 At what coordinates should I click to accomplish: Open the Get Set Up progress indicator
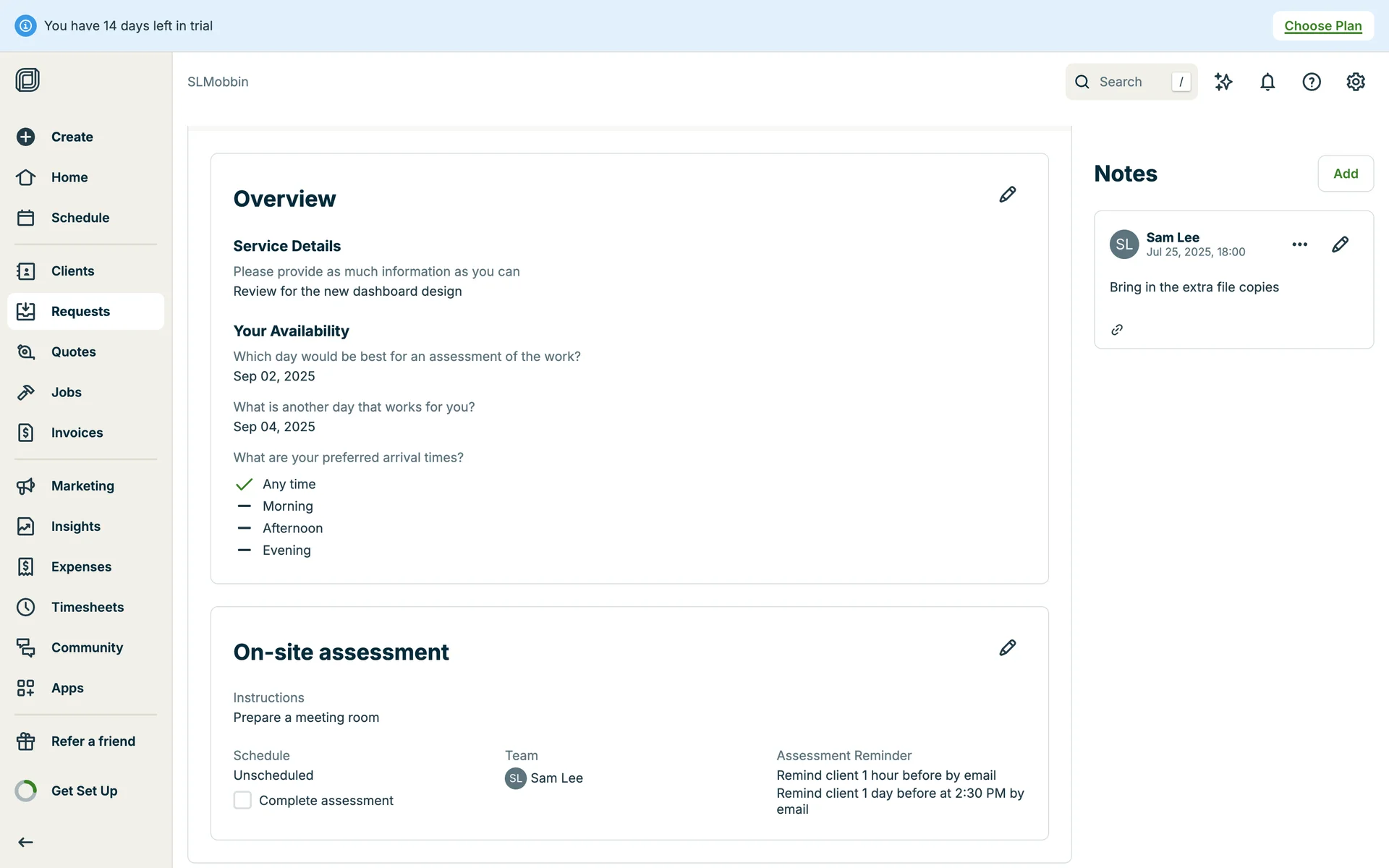[84, 791]
